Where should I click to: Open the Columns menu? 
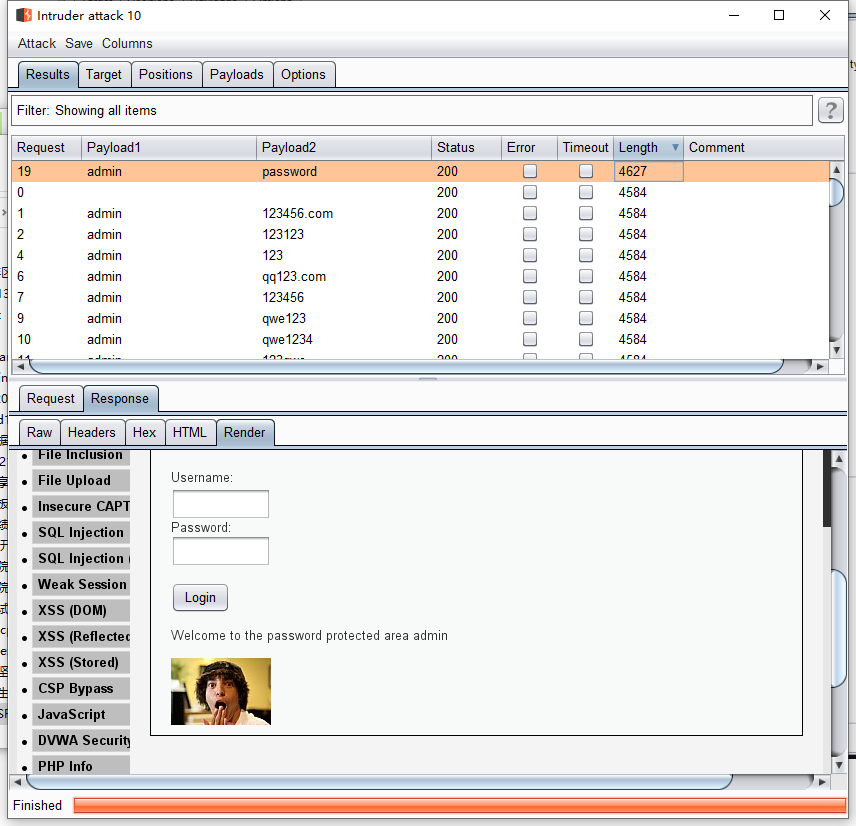coord(127,43)
